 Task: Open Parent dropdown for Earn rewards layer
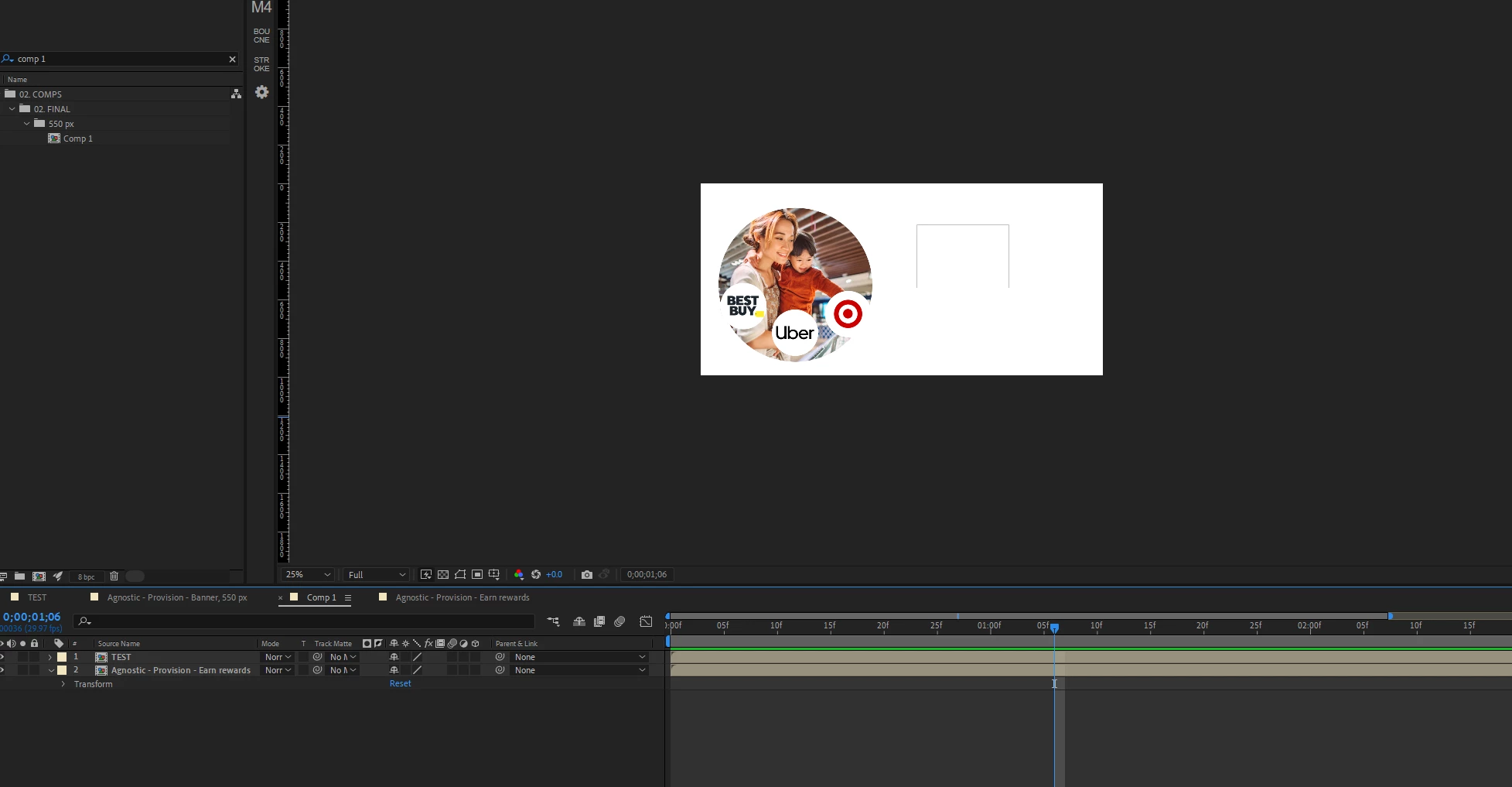[579, 670]
